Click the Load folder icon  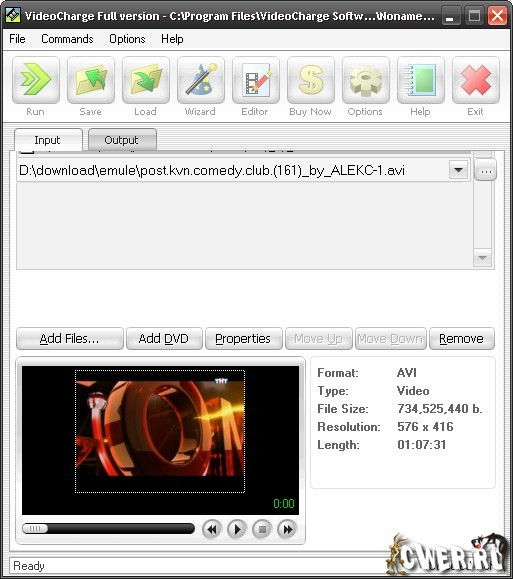(x=146, y=80)
